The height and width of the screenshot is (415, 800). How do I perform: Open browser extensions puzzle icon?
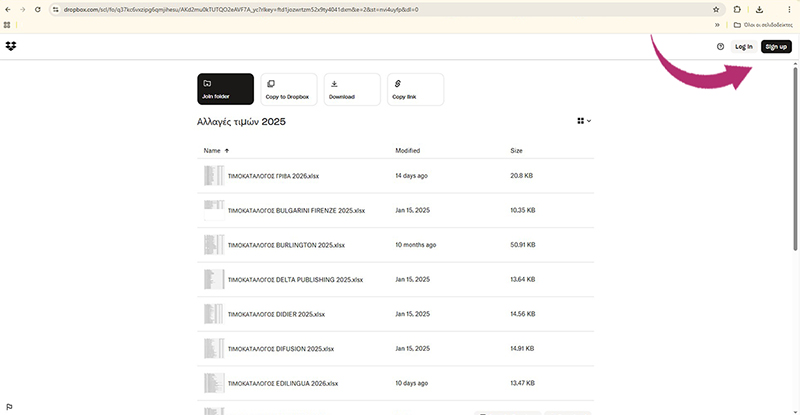pyautogui.click(x=738, y=9)
